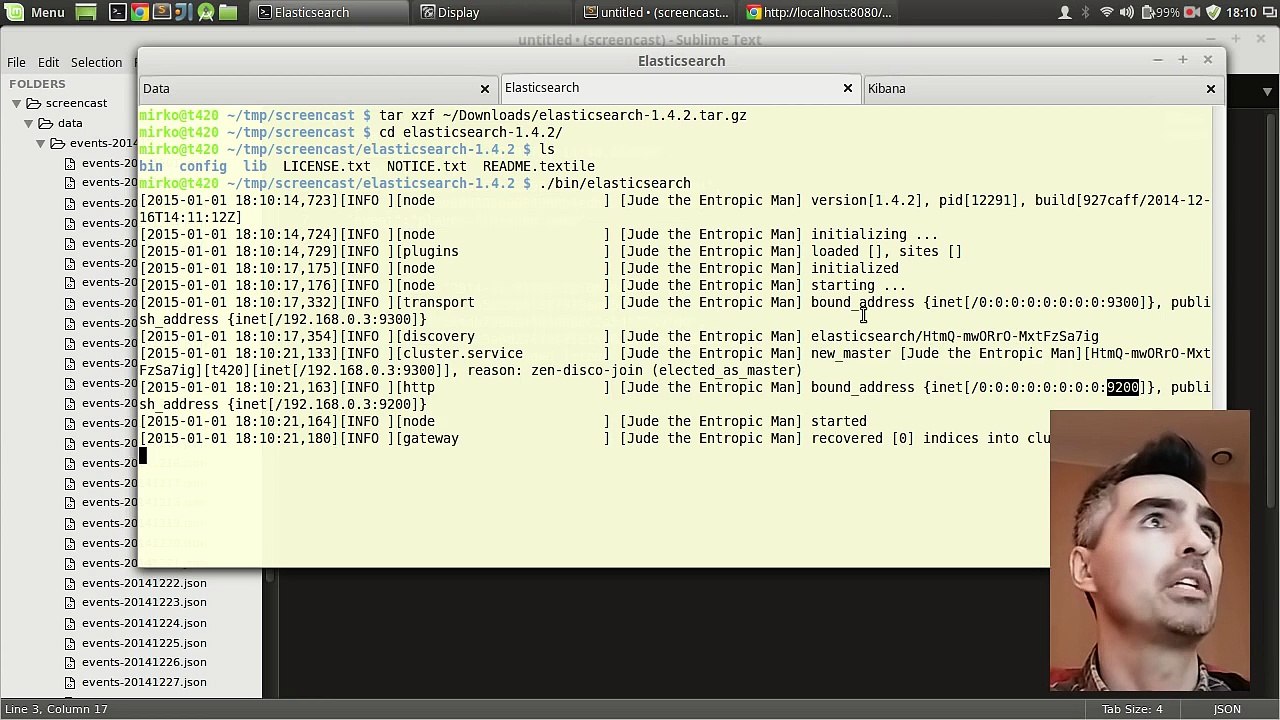Click the highlighted 9200 port in terminal
Screen dimensions: 1280x720
pyautogui.click(x=1122, y=387)
